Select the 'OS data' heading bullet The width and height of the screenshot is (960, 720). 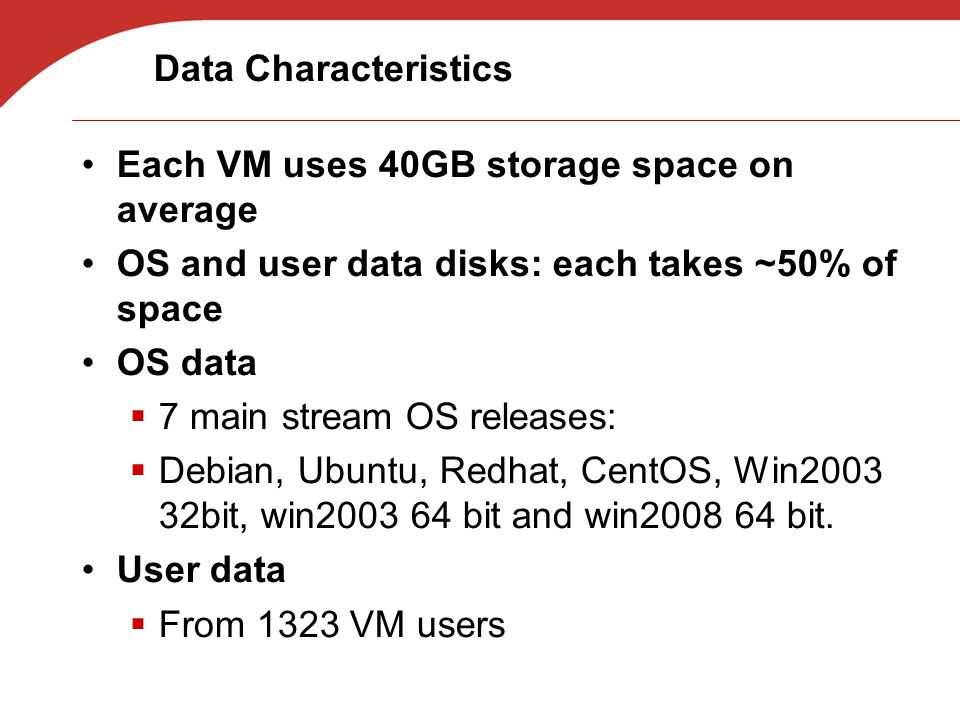point(187,362)
